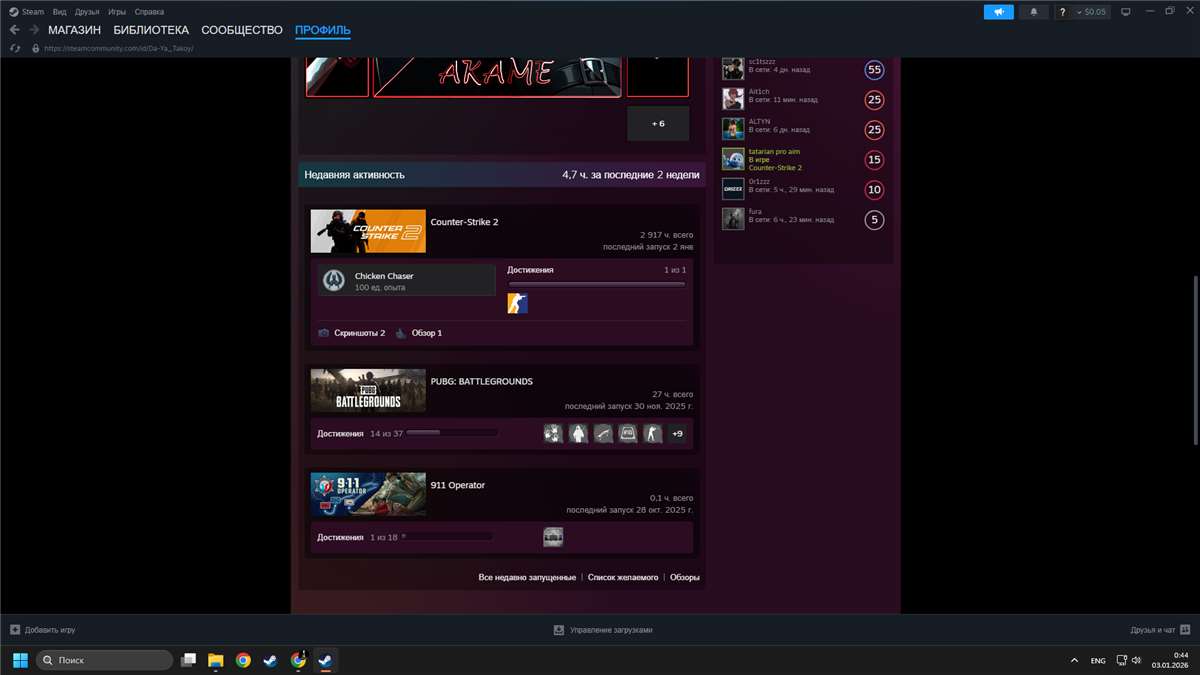The image size is (1200, 675).
Task: Click the PUBG achievements progress bar
Action: [x=451, y=433]
